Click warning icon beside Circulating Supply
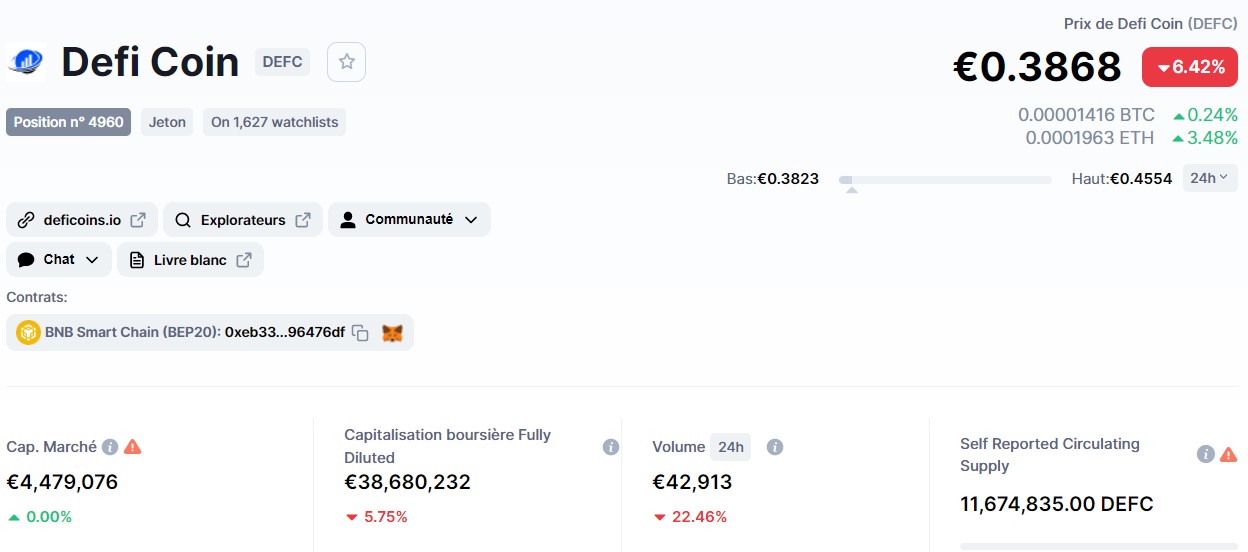The width and height of the screenshot is (1248, 552). coord(1228,454)
